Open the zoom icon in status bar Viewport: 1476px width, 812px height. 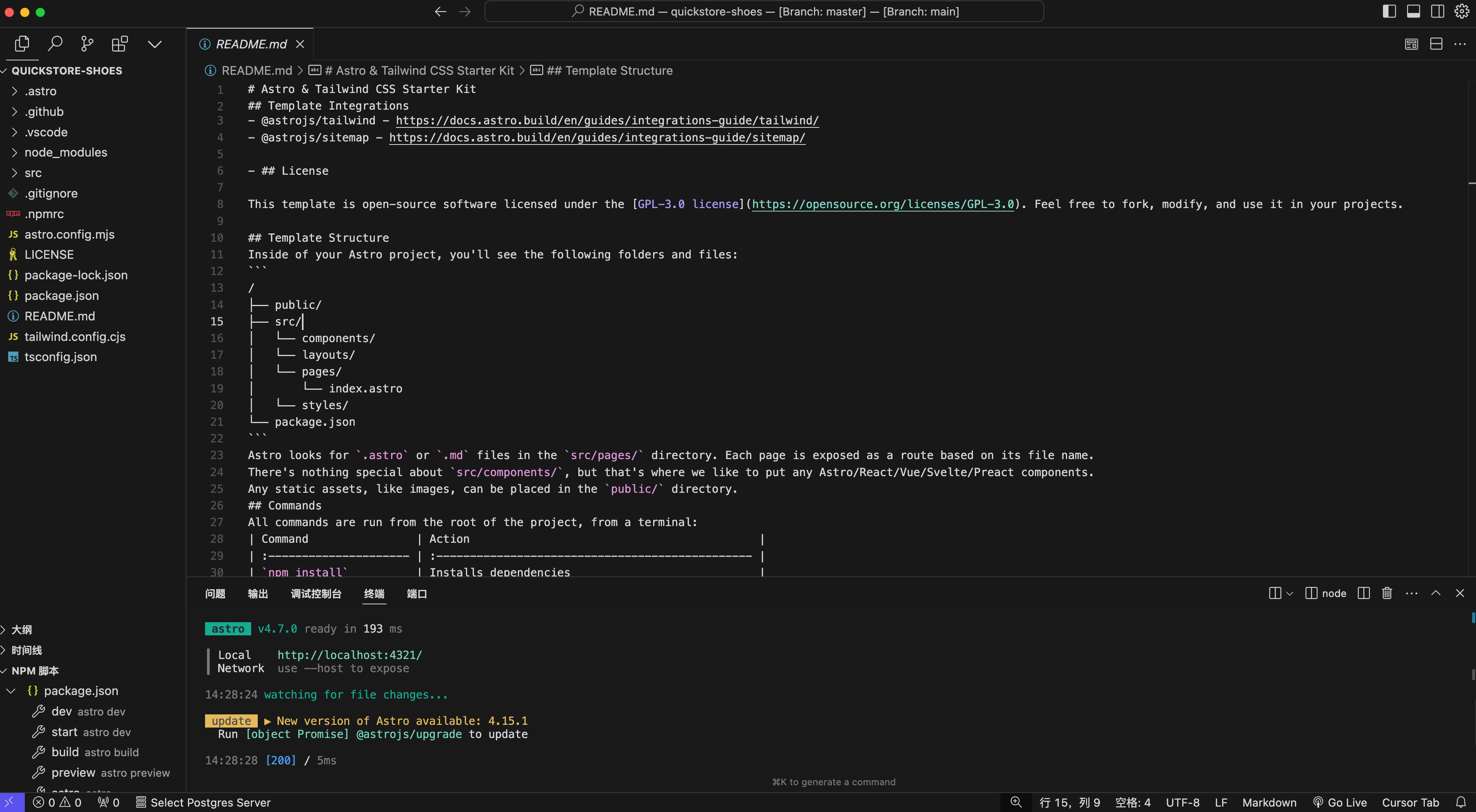[x=1015, y=803]
